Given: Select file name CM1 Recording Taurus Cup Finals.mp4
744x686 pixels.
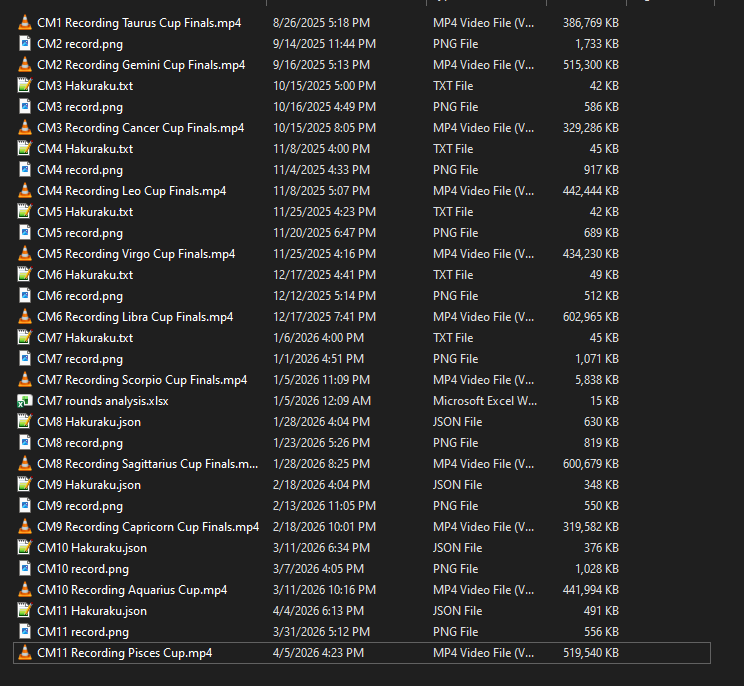Looking at the screenshot, I should click(x=139, y=23).
